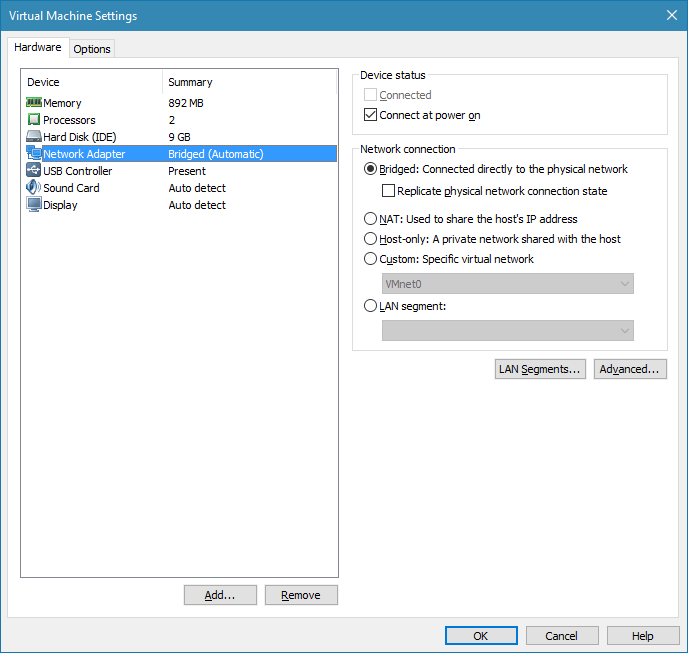Select the USB Controller icon

tap(33, 171)
